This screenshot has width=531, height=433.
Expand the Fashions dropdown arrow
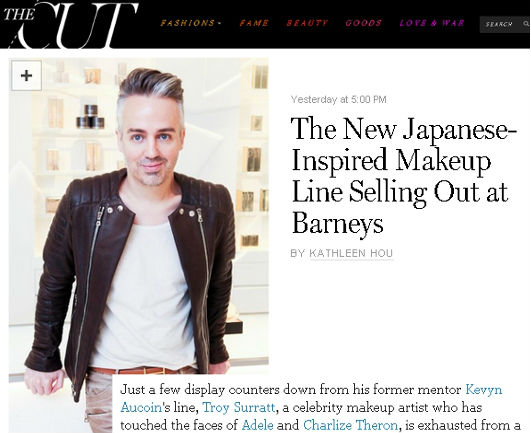(x=219, y=23)
